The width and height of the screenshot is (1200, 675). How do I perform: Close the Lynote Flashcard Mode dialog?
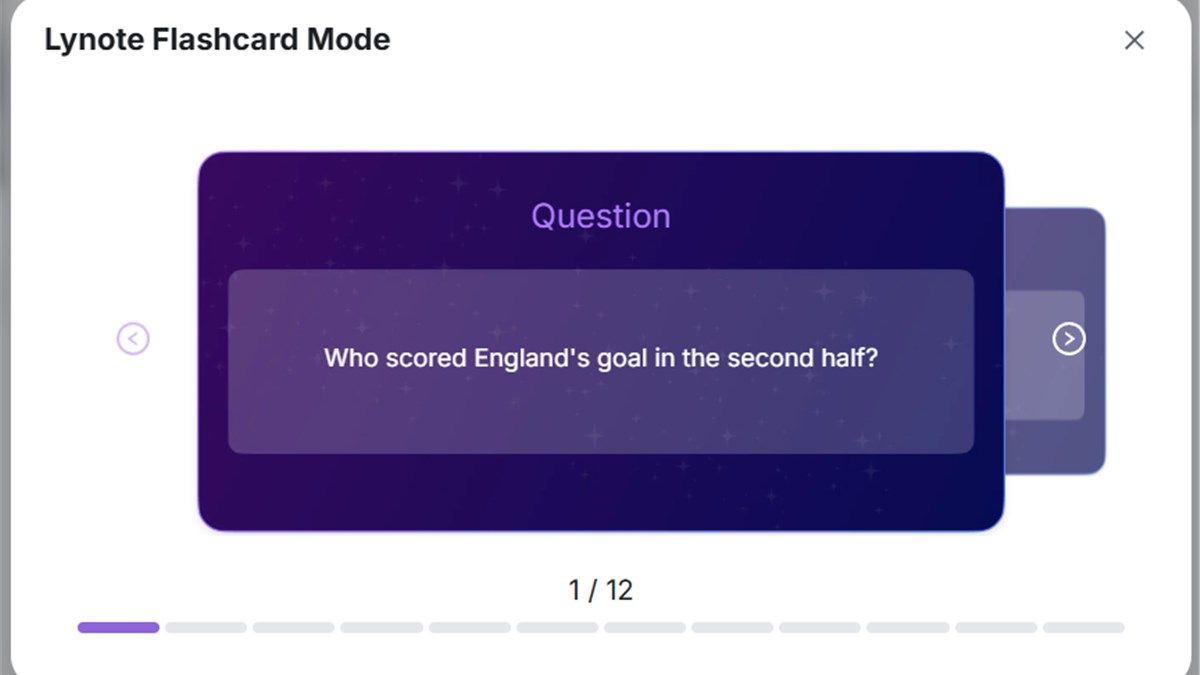coord(1134,40)
